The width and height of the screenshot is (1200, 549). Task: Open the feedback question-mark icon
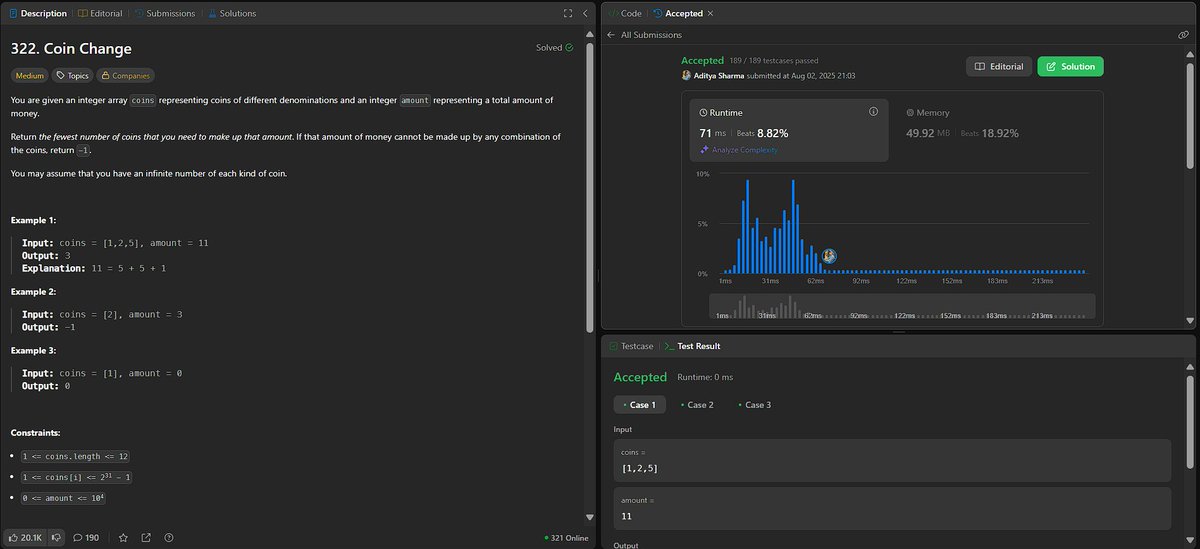pyautogui.click(x=169, y=537)
